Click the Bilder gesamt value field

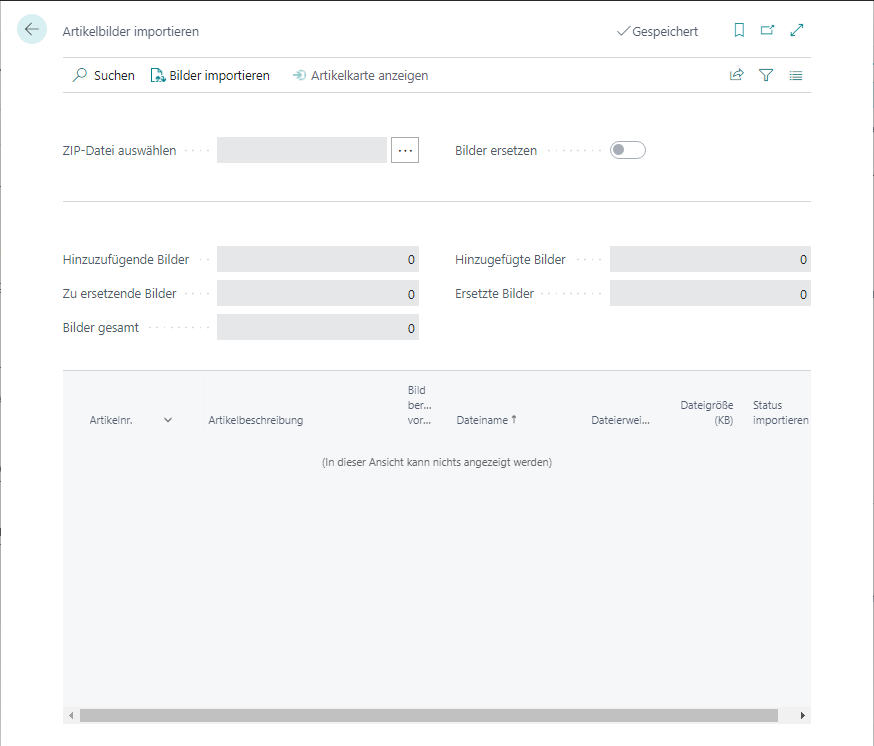click(318, 327)
